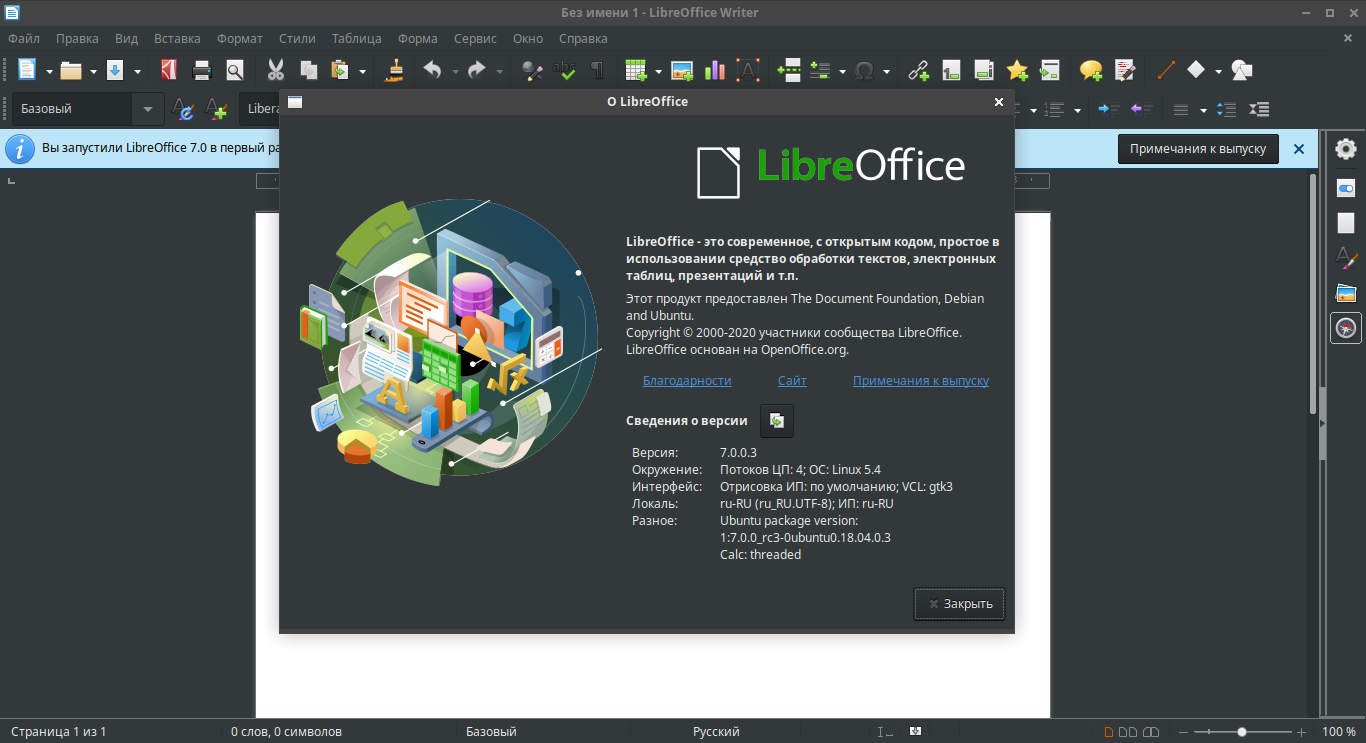This screenshot has width=1366, height=743.
Task: Run Spelling check via the toolbar icon
Action: click(x=565, y=70)
